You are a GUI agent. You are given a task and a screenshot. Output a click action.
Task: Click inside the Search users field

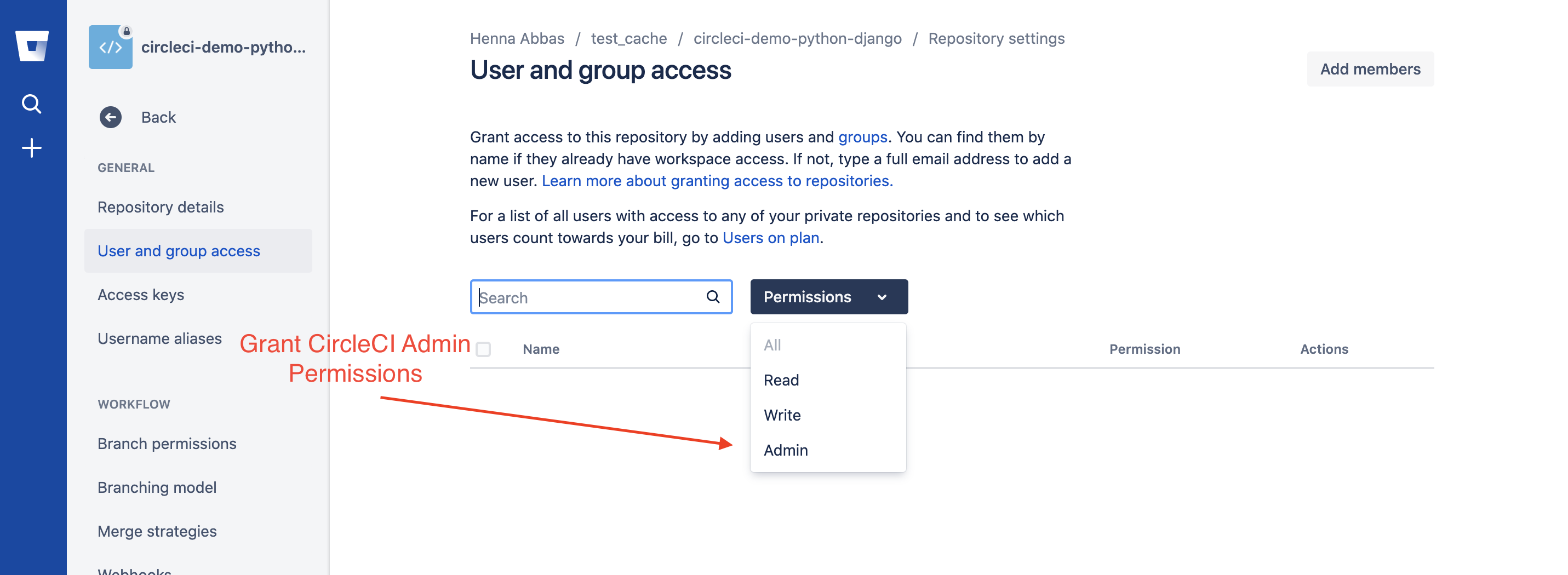(x=588, y=297)
